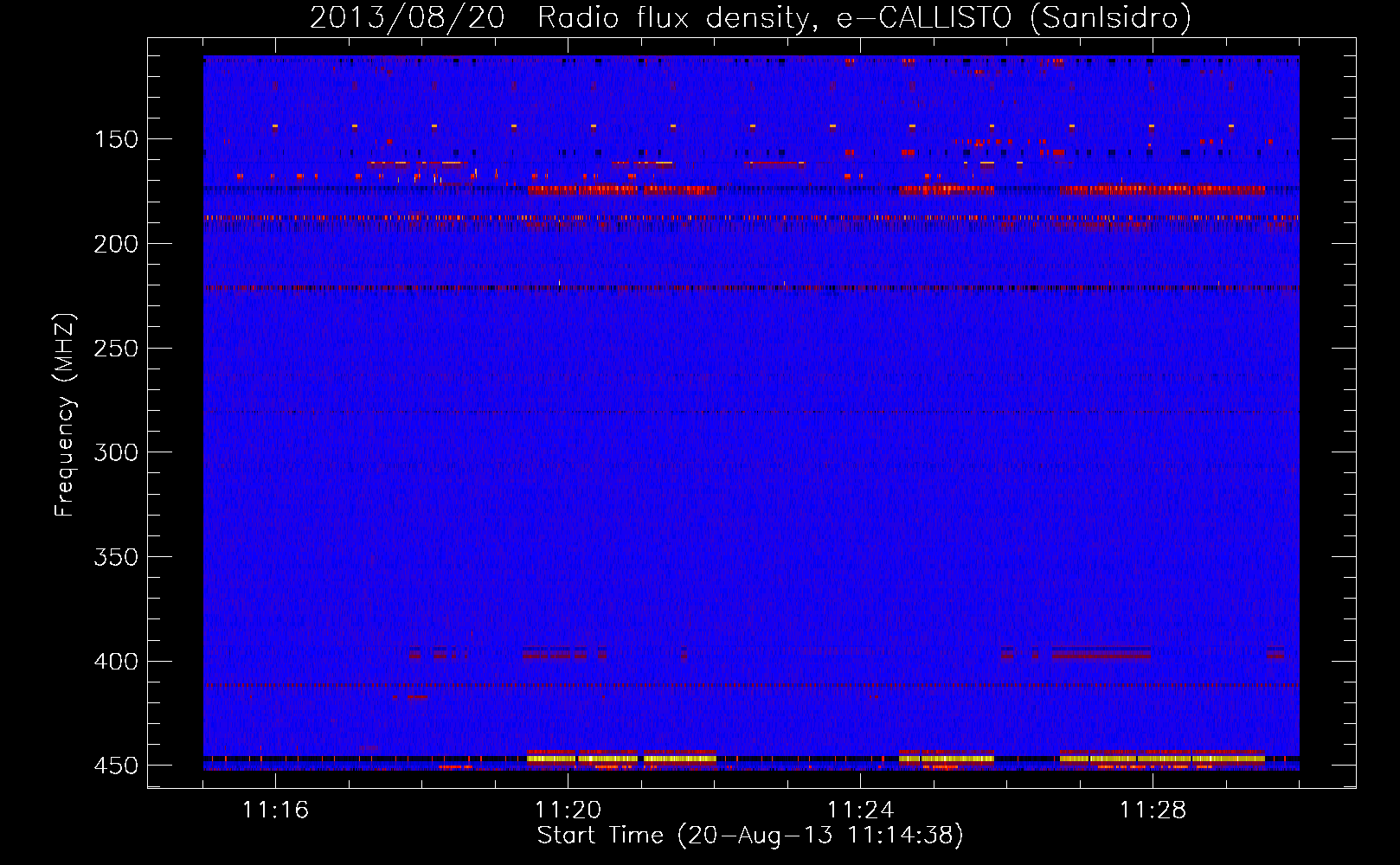Click the 300 frequency tick label
The image size is (1400, 865).
(x=115, y=452)
